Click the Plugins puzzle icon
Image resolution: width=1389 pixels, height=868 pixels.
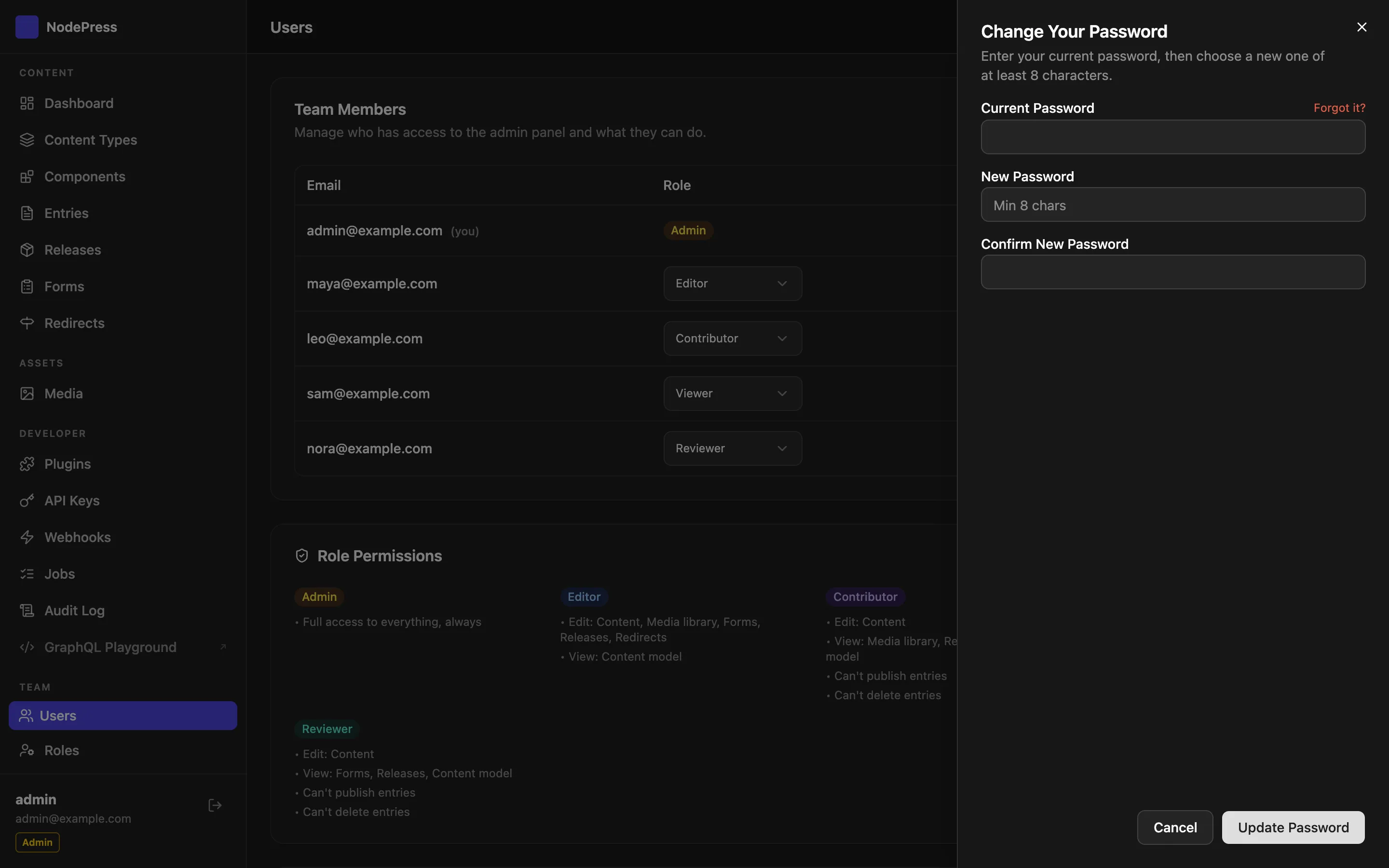click(27, 464)
